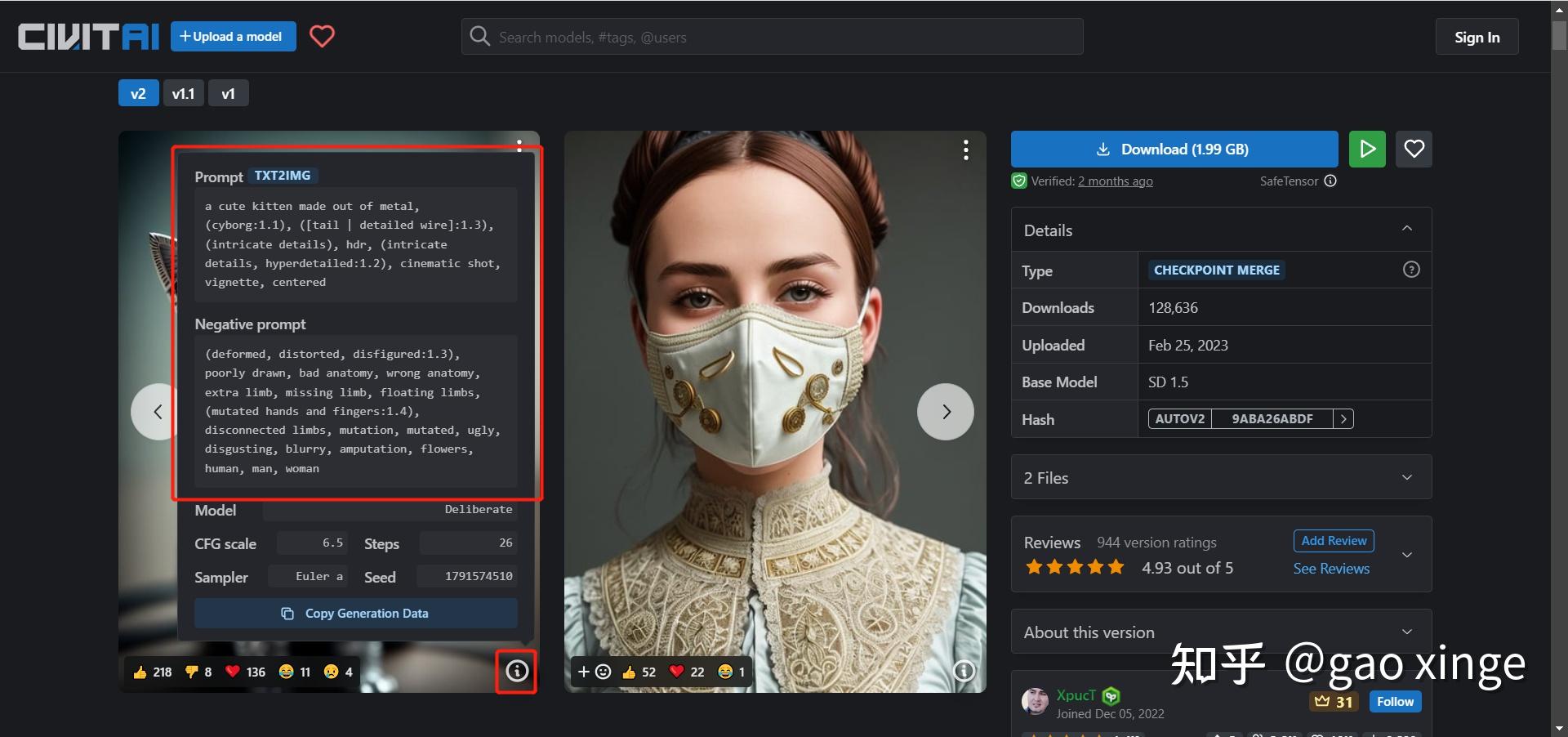Viewport: 1568px width, 737px height.
Task: Open three-dot menu on masked woman image
Action: pos(965,150)
